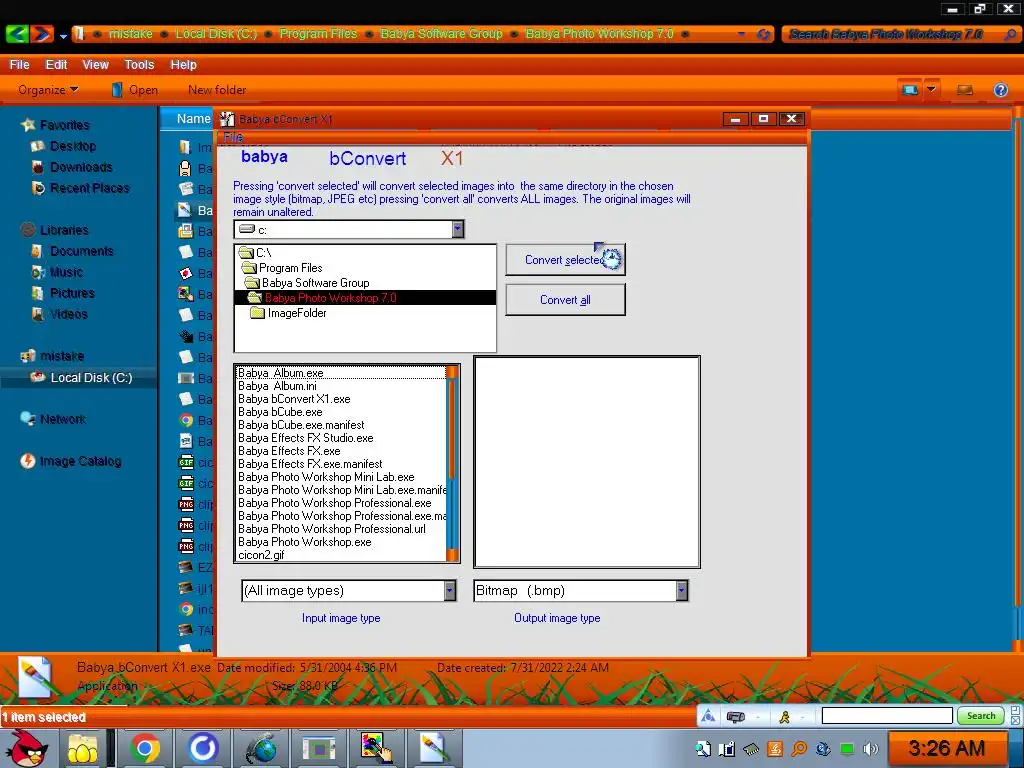1024x768 pixels.
Task: Click the Forward arrow in Explorer
Action: 41,33
